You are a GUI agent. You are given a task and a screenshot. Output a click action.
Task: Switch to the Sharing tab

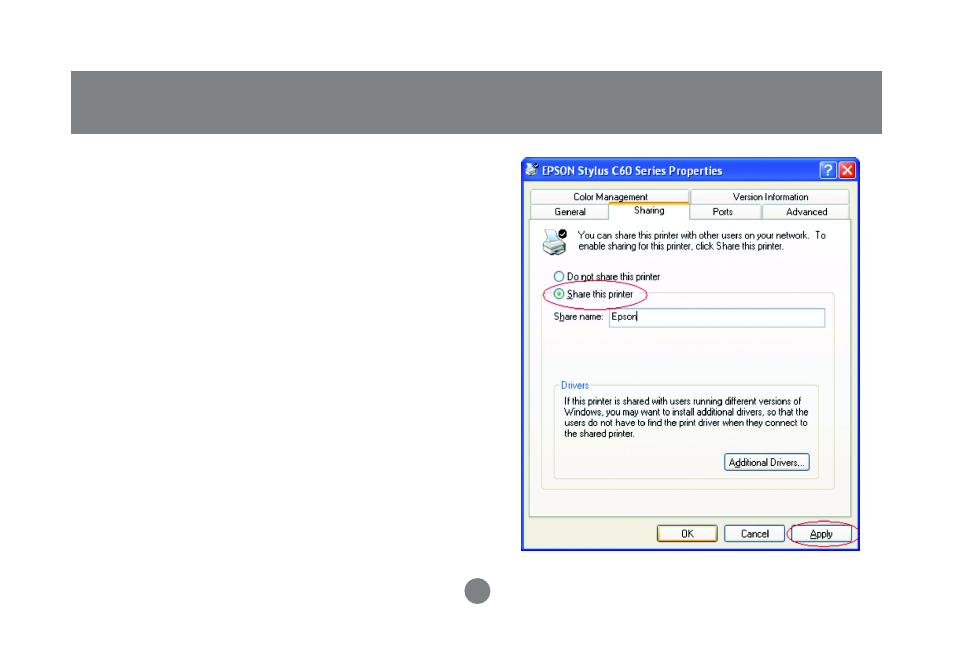point(649,210)
